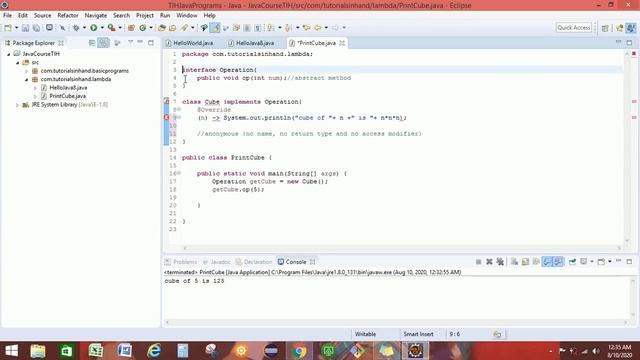
Task: Maximize the editor area
Action: [x=629, y=42]
